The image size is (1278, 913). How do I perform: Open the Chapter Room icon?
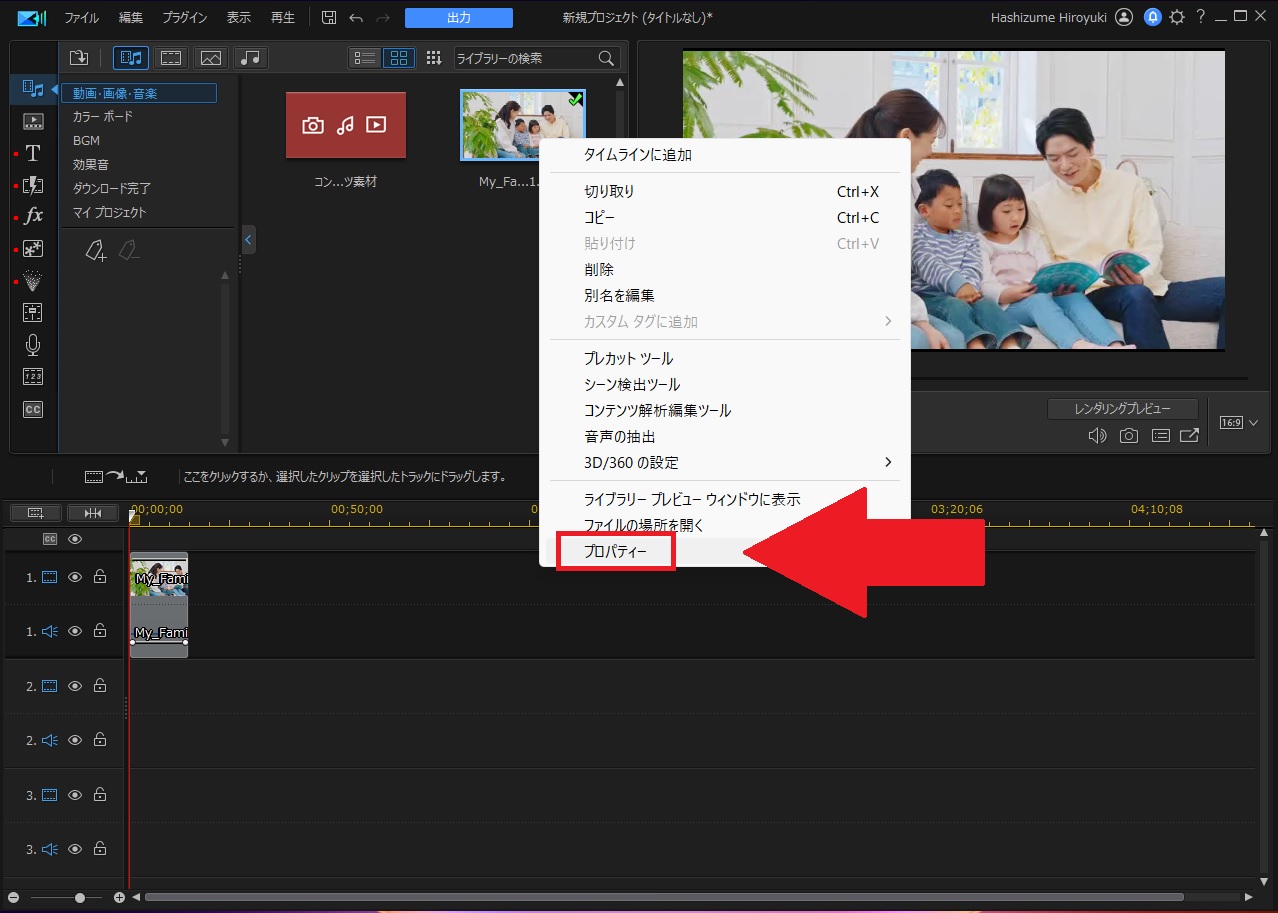(33, 377)
